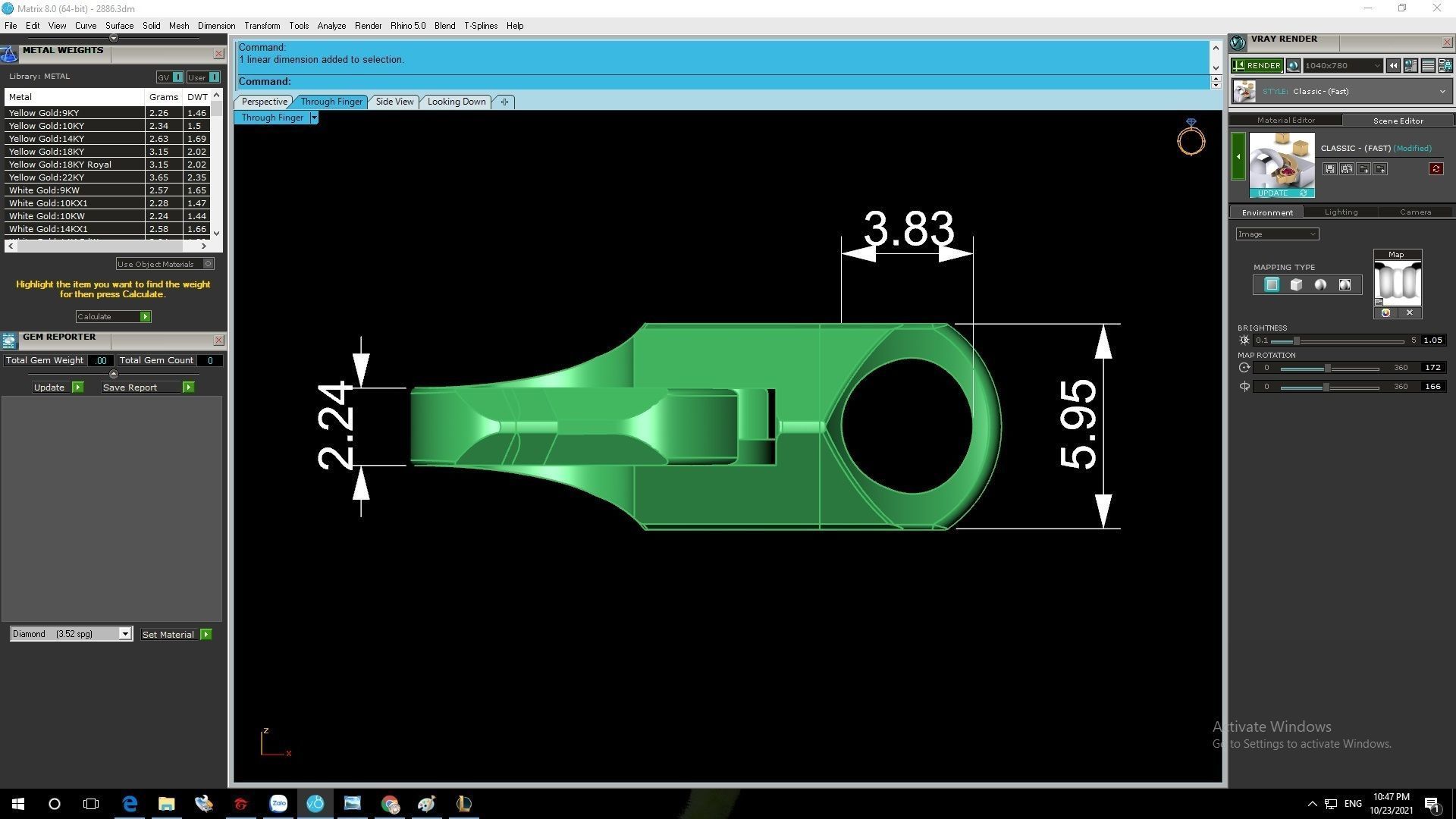Image resolution: width=1456 pixels, height=819 pixels.
Task: Click the ring icon in viewport corner
Action: [1191, 138]
